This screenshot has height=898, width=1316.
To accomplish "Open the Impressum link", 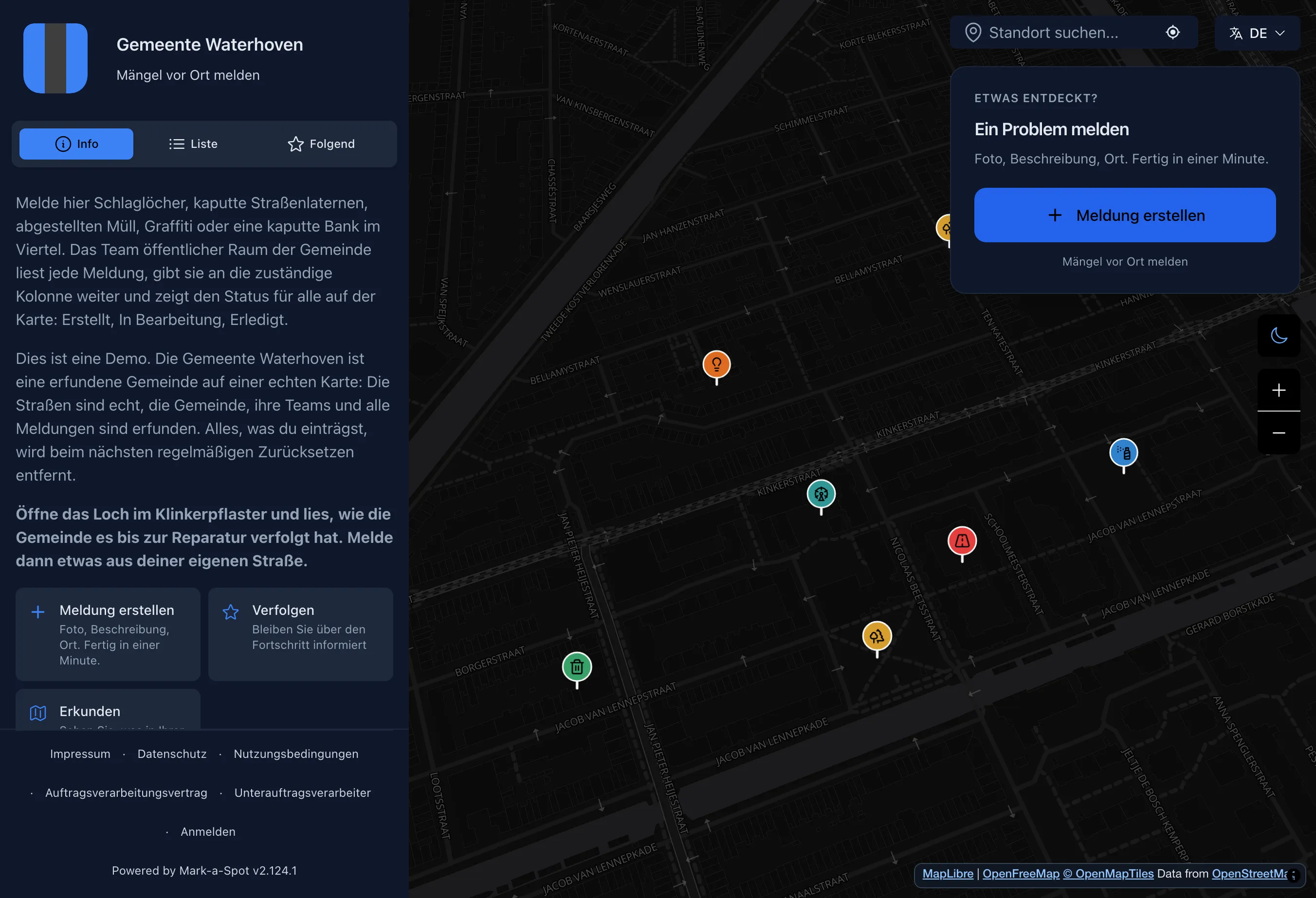I will [80, 754].
